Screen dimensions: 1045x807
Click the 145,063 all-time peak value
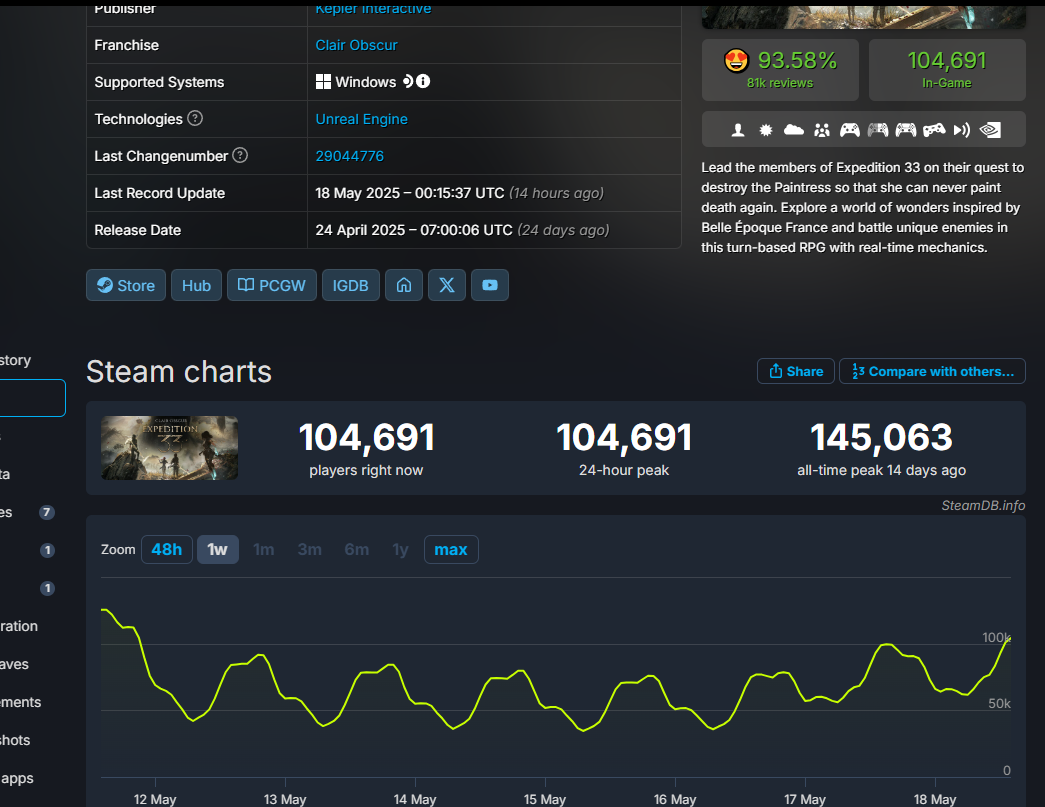click(881, 438)
